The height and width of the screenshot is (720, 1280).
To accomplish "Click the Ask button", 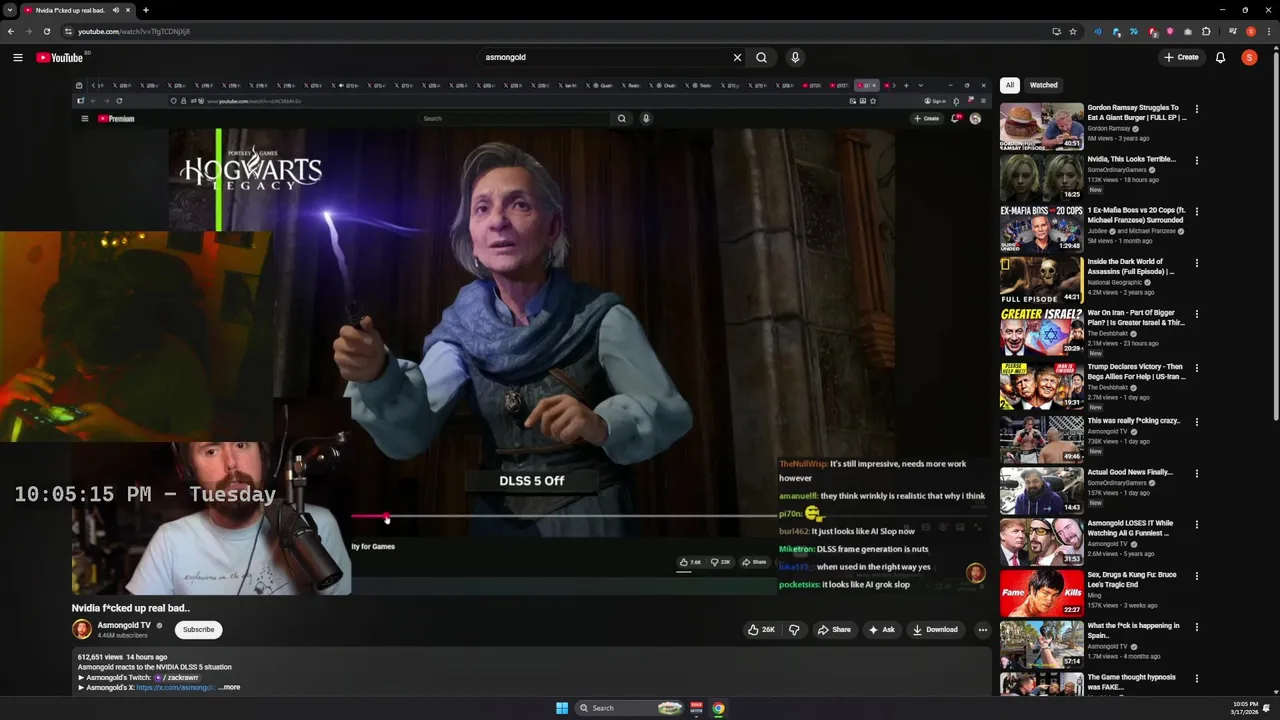I will pos(881,630).
